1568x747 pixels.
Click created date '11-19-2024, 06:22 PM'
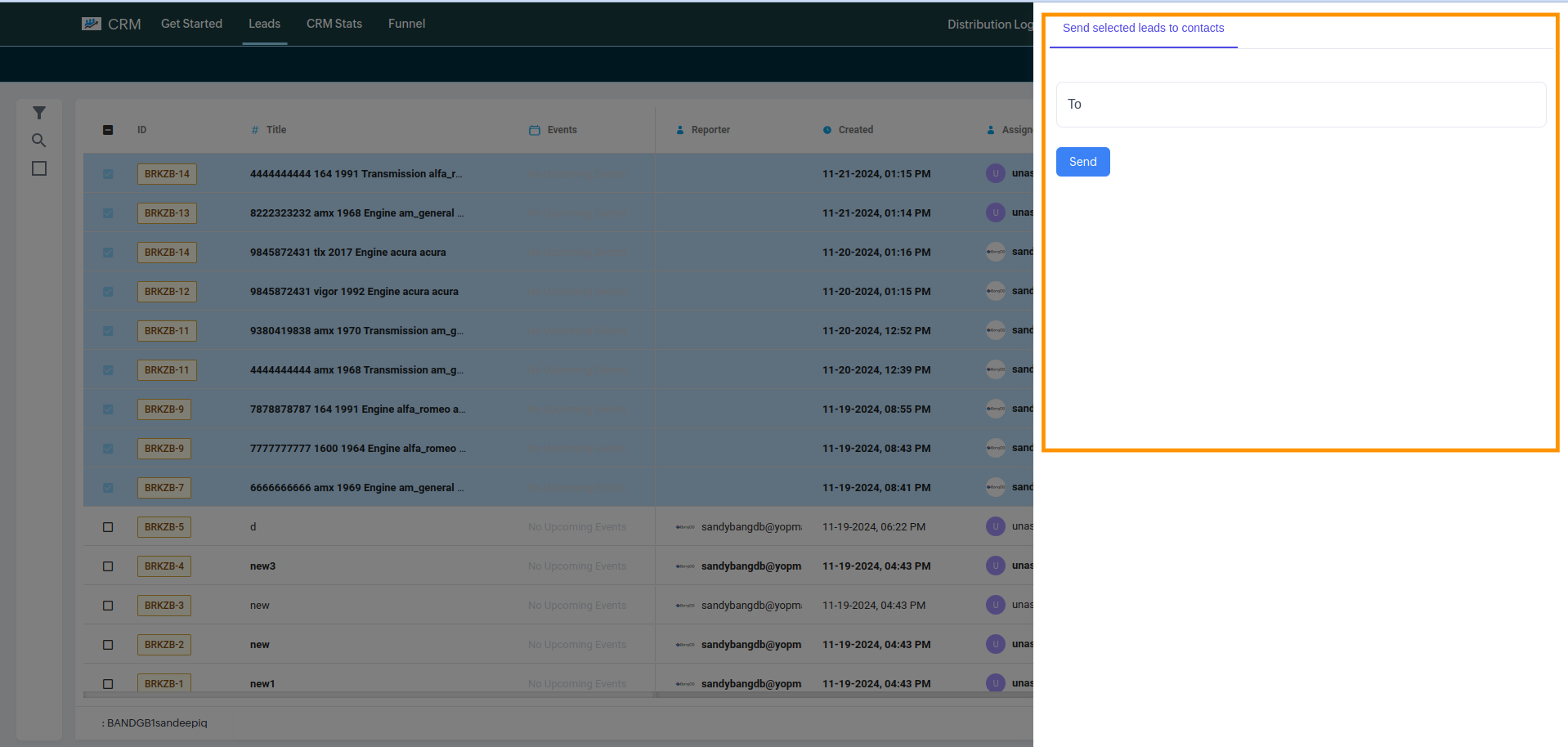pos(874,527)
